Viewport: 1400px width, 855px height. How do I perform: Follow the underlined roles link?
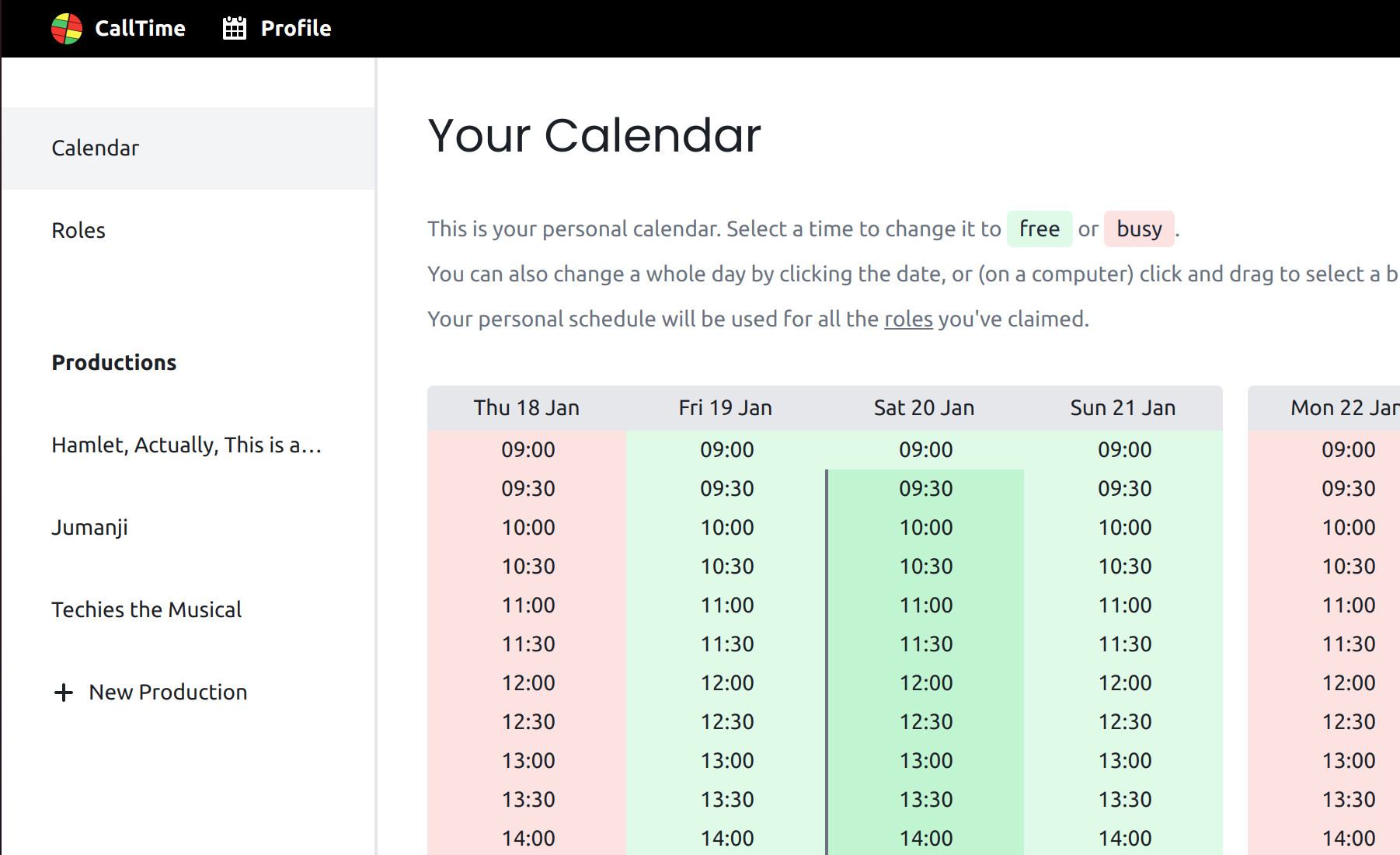click(908, 319)
